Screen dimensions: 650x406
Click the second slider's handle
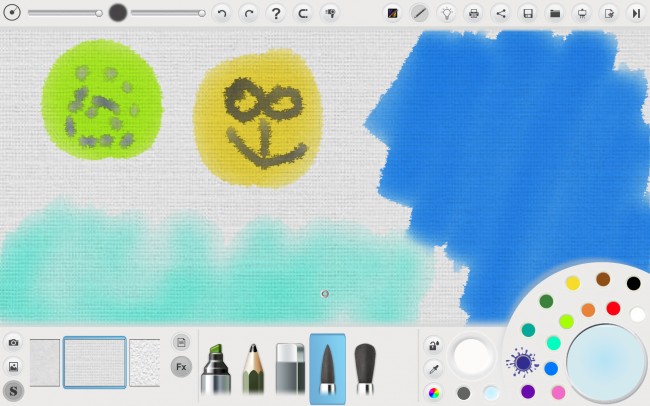pyautogui.click(x=201, y=13)
